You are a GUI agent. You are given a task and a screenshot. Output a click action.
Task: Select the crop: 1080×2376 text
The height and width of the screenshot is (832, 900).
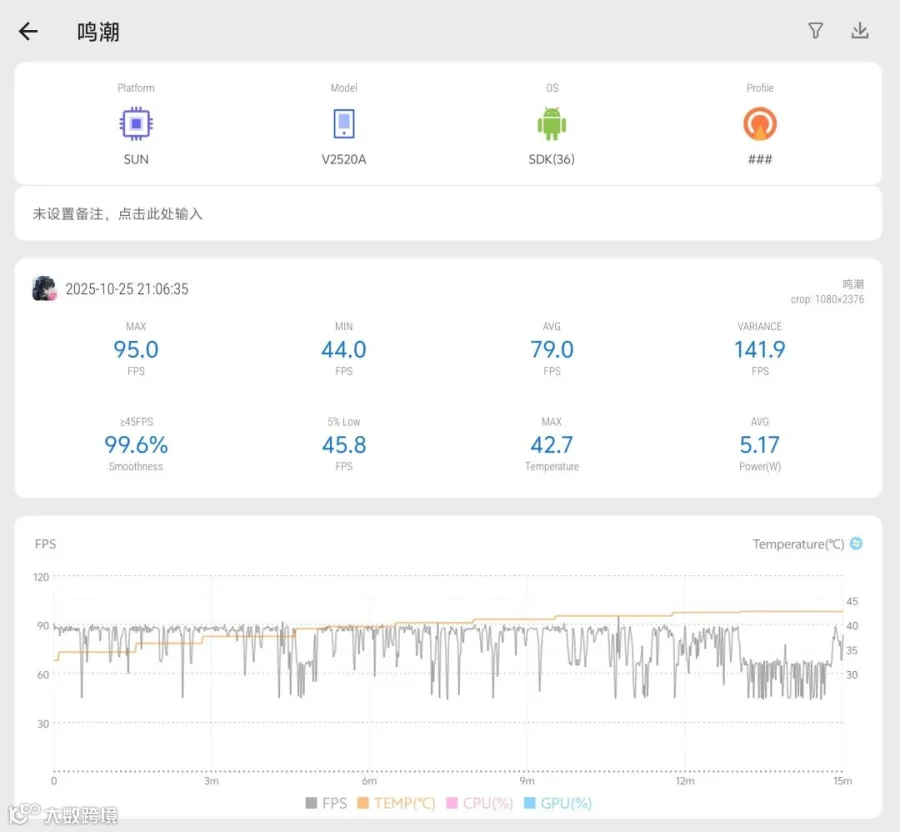tap(827, 299)
